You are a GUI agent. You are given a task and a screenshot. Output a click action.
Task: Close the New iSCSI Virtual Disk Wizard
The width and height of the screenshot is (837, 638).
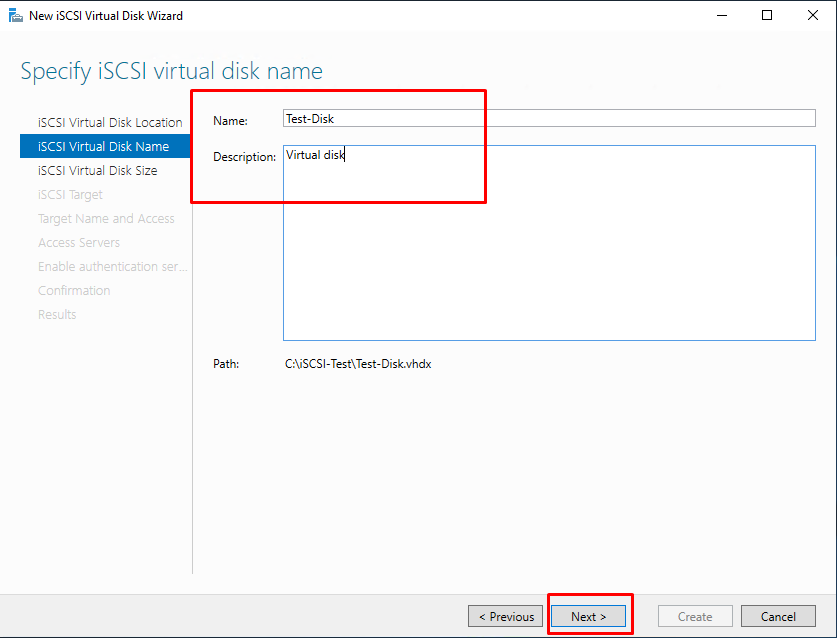click(x=812, y=15)
